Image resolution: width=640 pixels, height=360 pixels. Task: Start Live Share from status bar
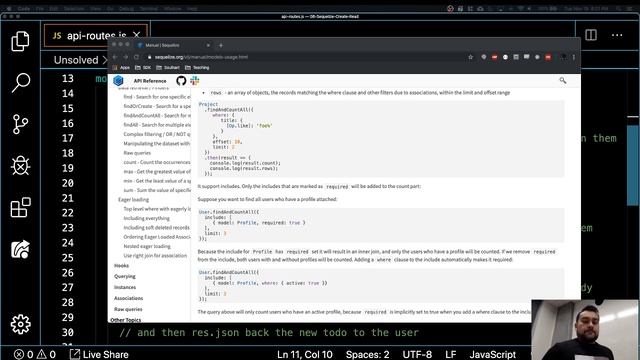[x=99, y=354]
